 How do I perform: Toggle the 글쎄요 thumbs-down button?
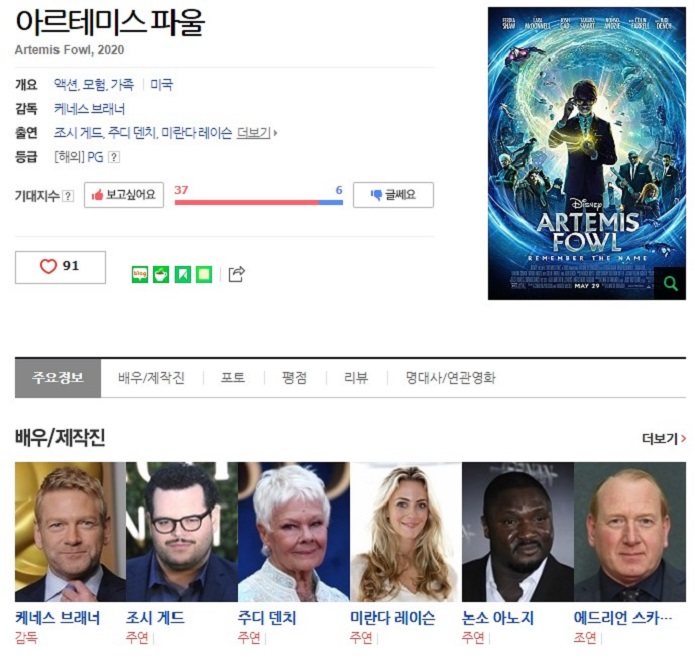tap(393, 195)
